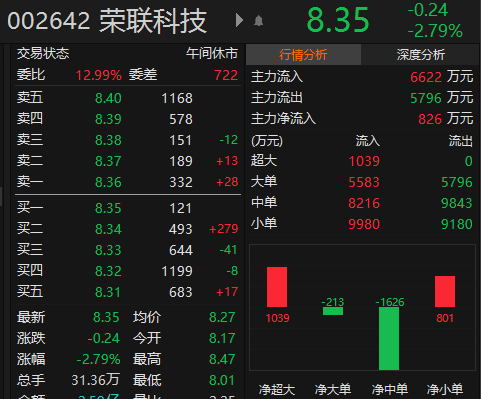Click the green 净中单 bar -1626
481x399 pixels.
(x=389, y=338)
